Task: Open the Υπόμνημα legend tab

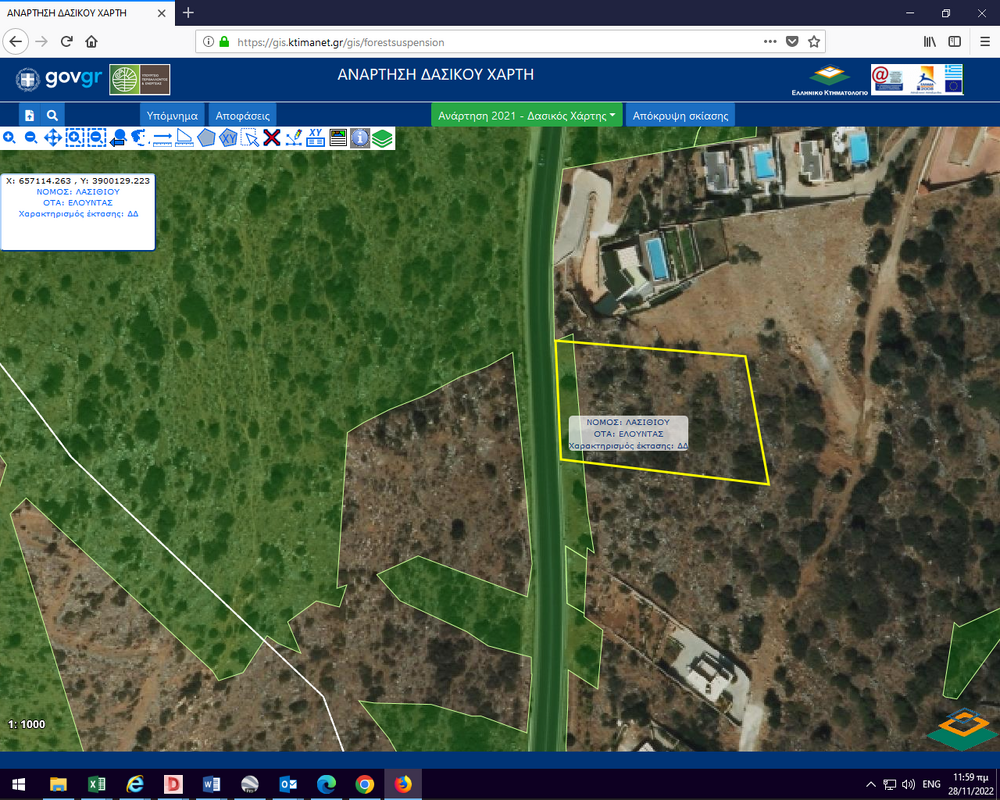Action: click(173, 115)
